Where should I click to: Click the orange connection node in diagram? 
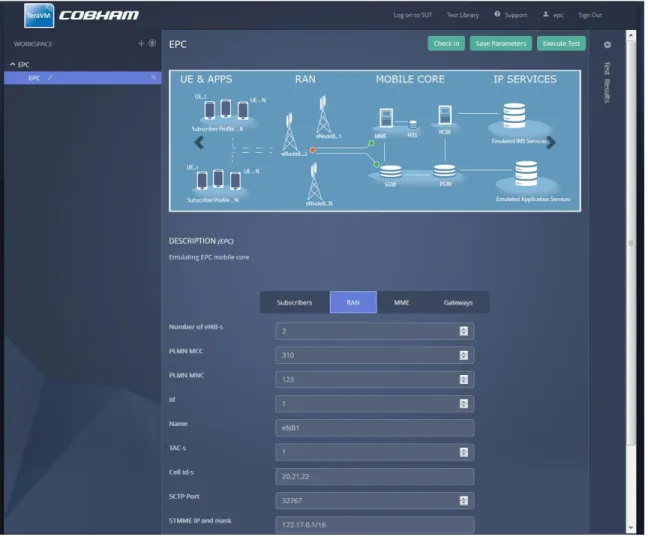312,150
